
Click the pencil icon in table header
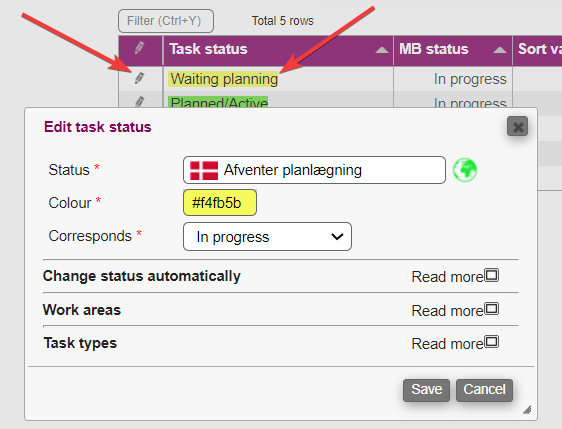click(139, 48)
